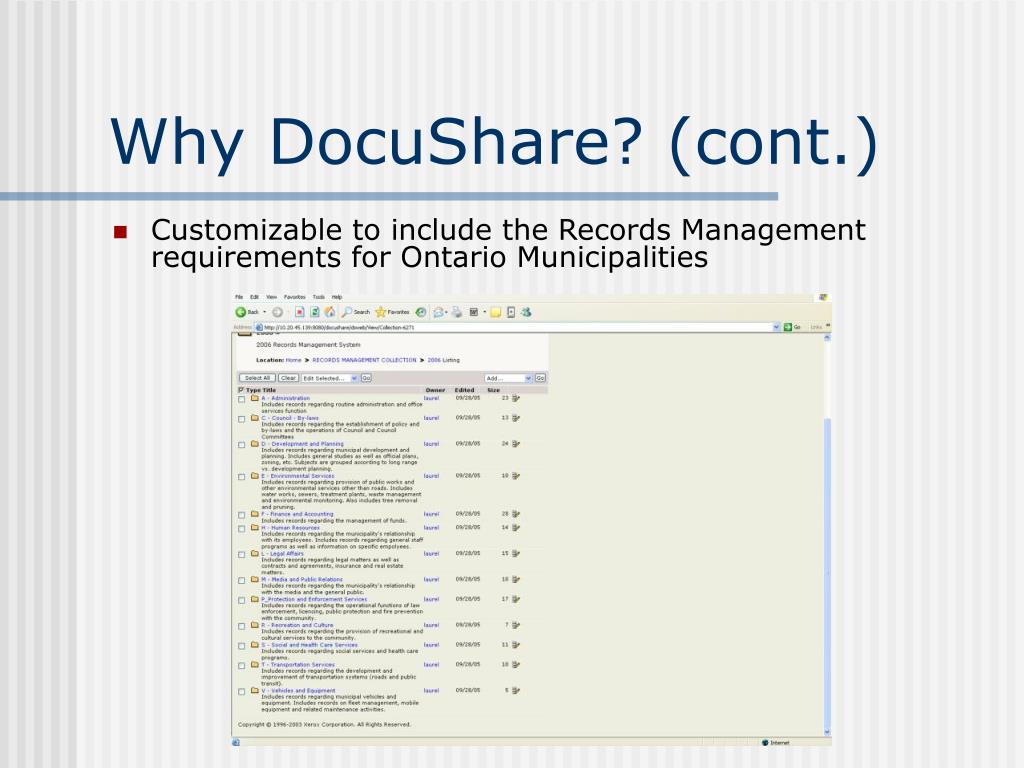Click properties icon in the R - Recreation and Culture row
The width and height of the screenshot is (1024, 768).
point(516,625)
